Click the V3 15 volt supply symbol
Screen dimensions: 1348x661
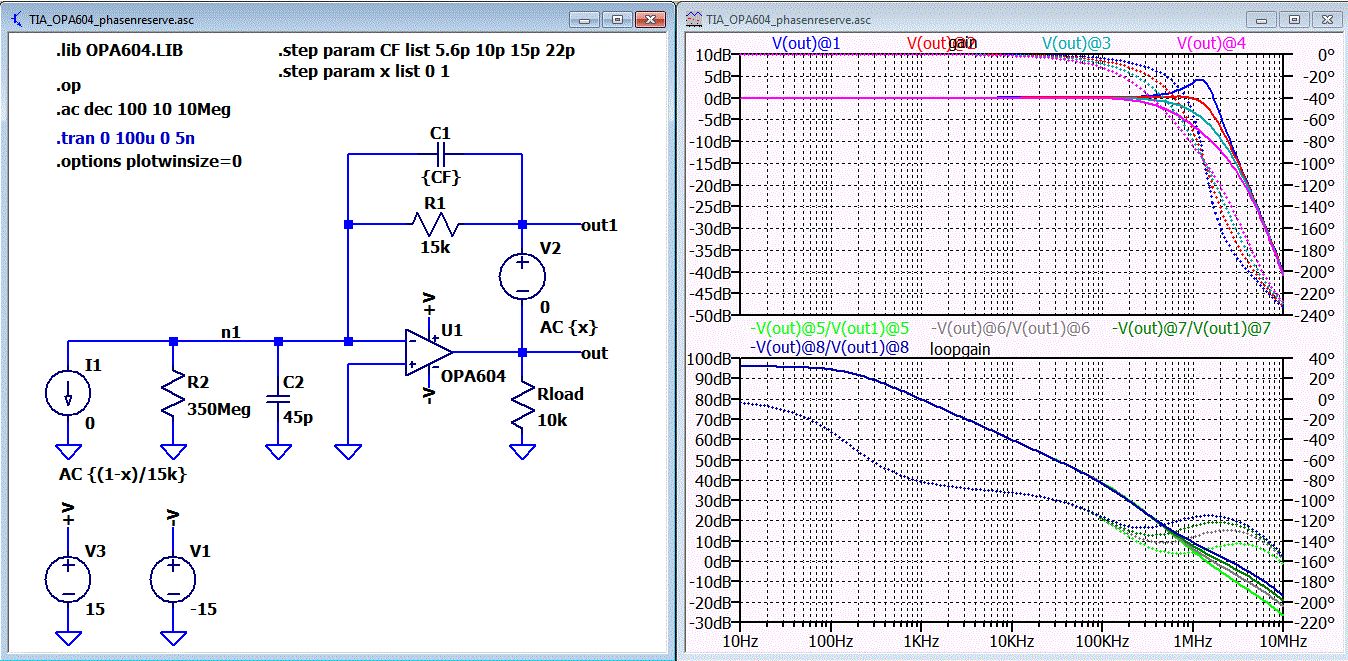coord(68,580)
